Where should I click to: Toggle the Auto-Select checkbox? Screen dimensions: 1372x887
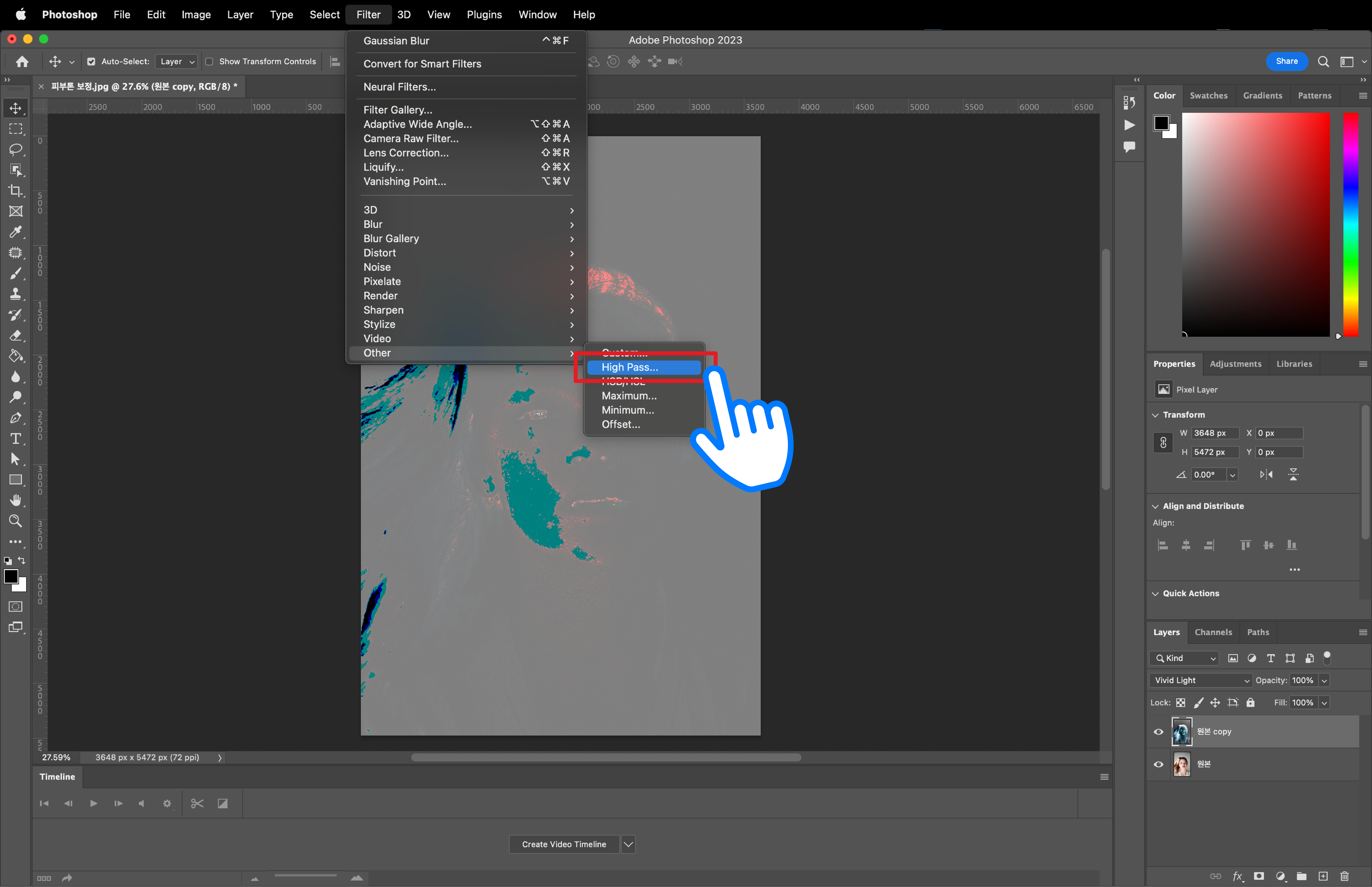[91, 62]
